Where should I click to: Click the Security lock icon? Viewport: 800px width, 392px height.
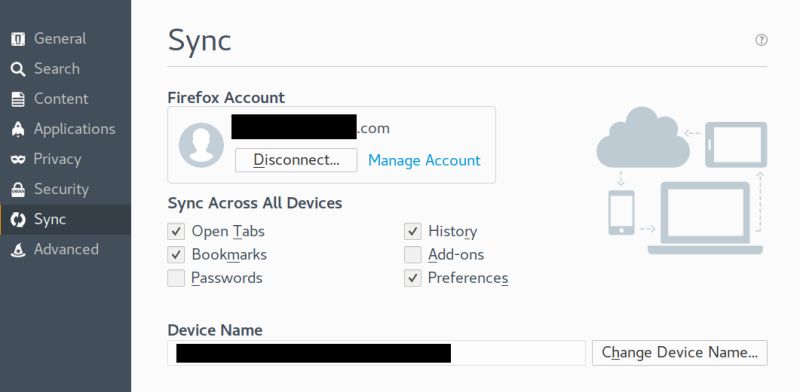tap(18, 189)
